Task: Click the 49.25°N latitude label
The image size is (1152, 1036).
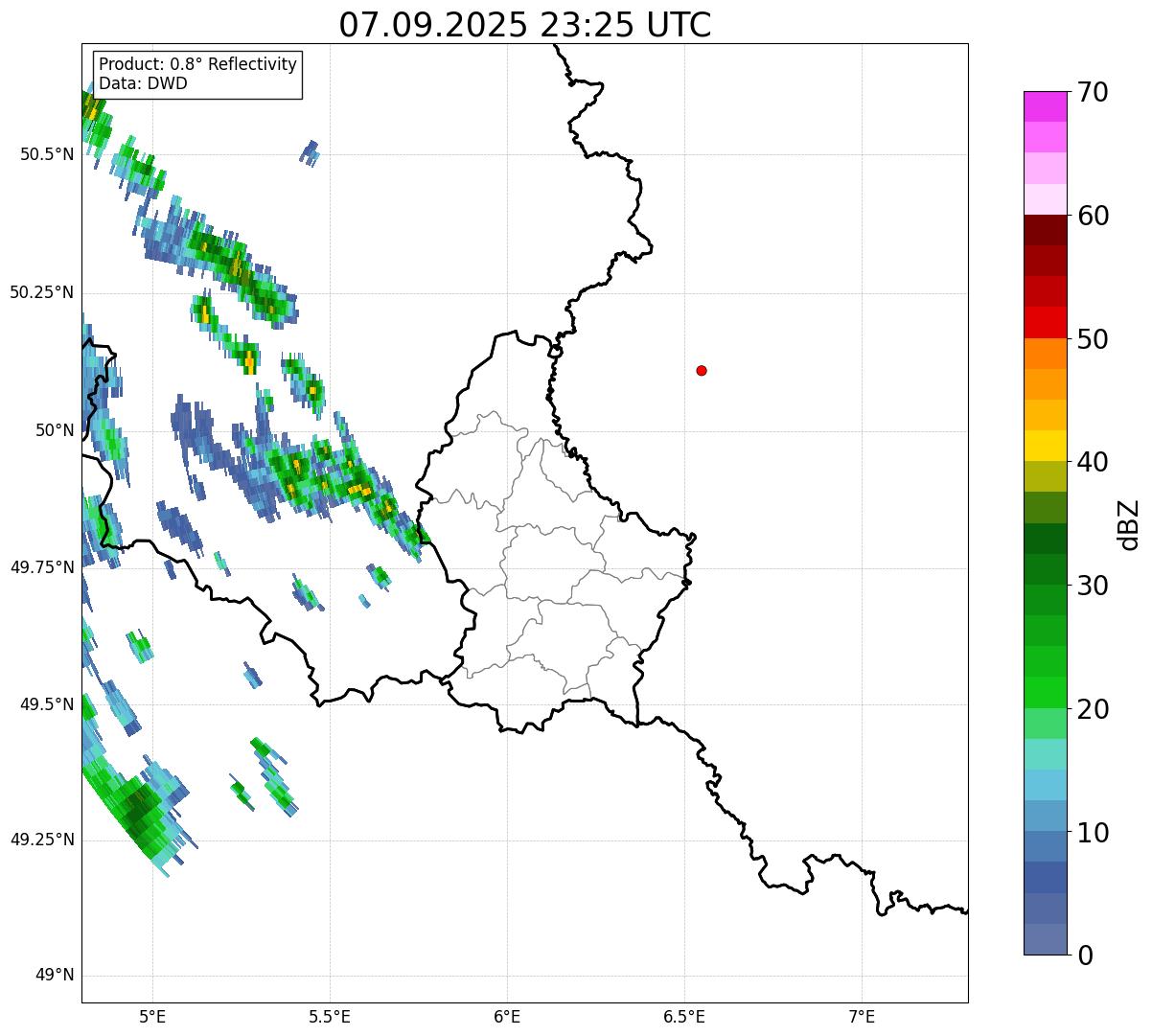Action: pos(41,840)
